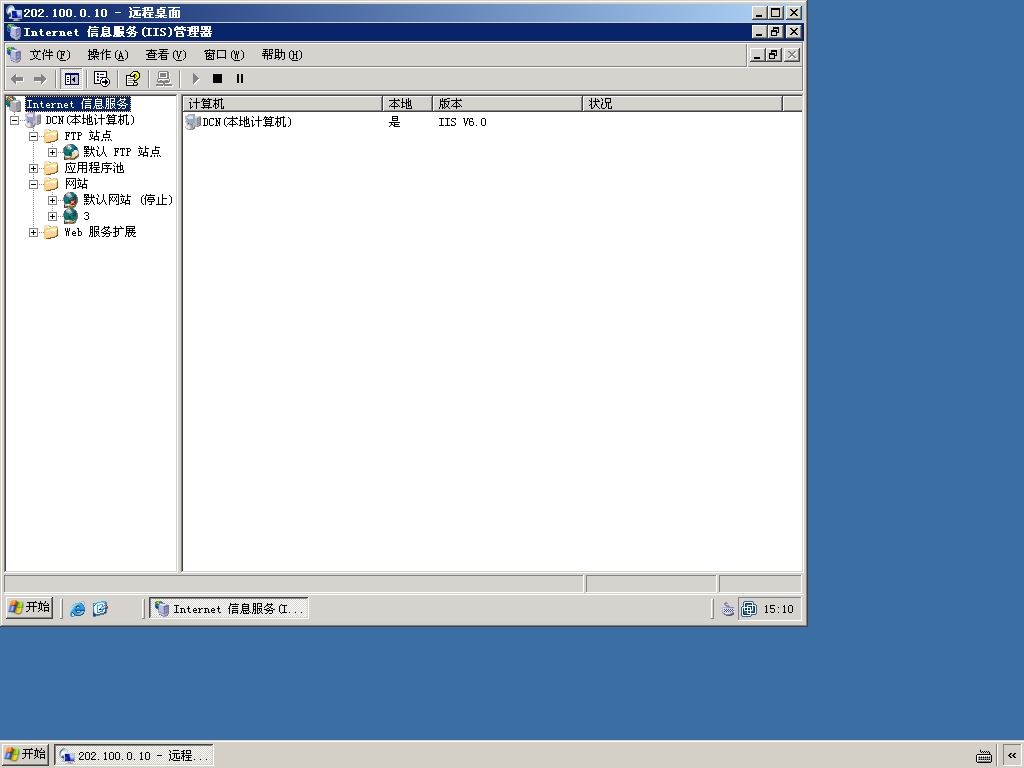The height and width of the screenshot is (768, 1024).
Task: Open the 窗口(W) menu
Action: 224,55
